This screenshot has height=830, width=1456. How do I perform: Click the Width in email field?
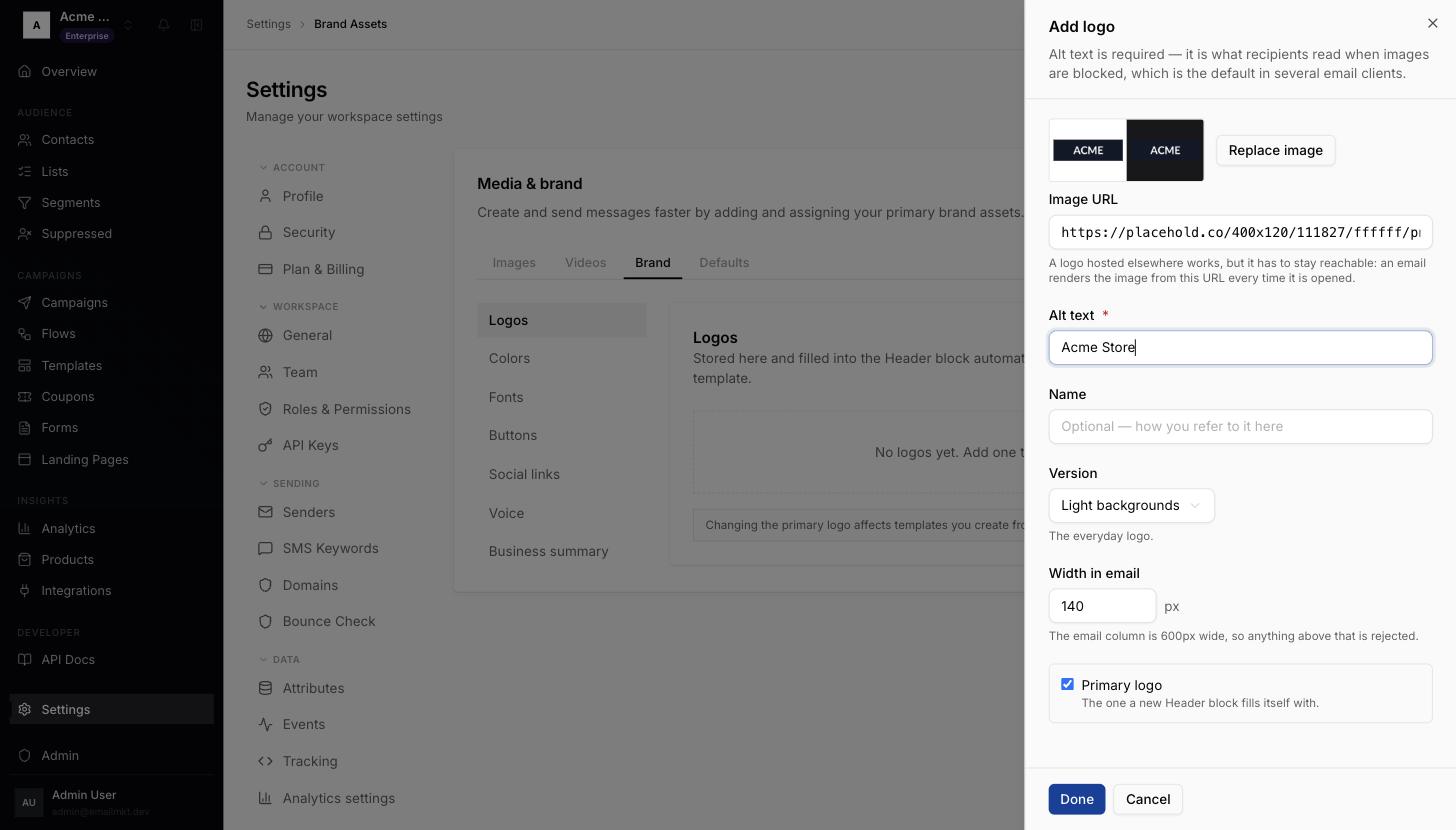(x=1102, y=607)
